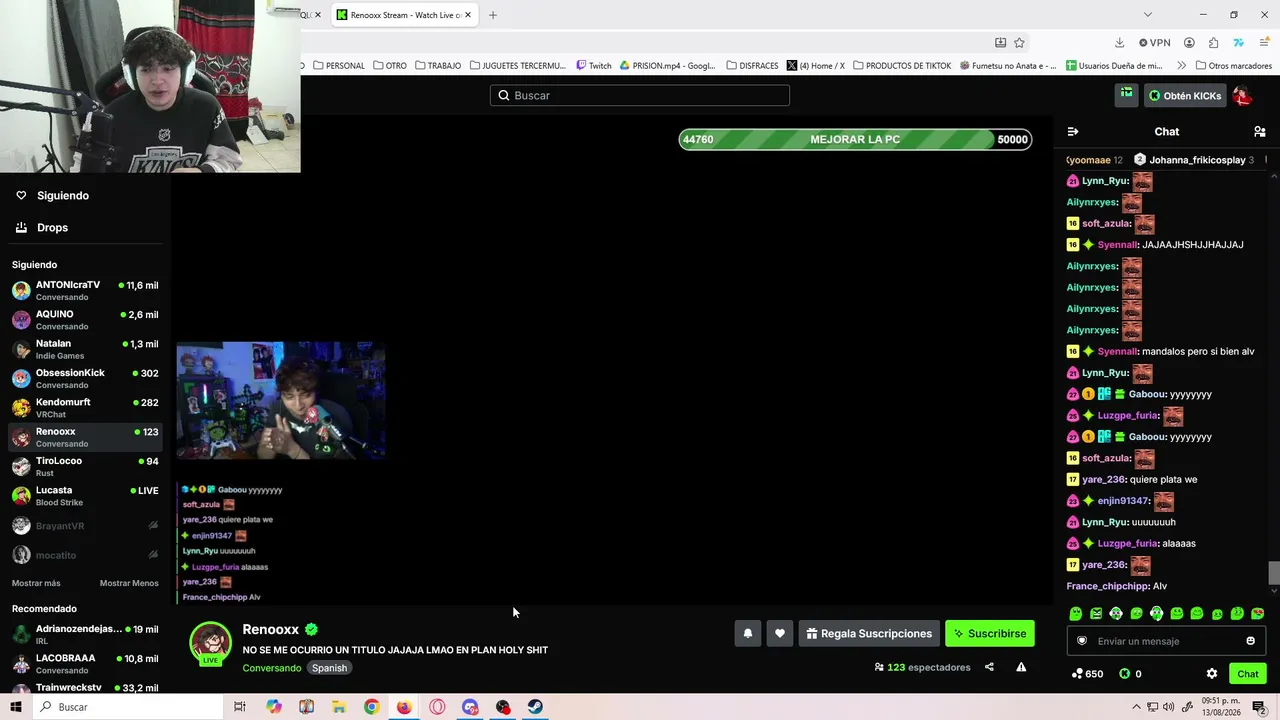This screenshot has height=720, width=1280.
Task: Share the stream via share icon
Action: [x=989, y=667]
